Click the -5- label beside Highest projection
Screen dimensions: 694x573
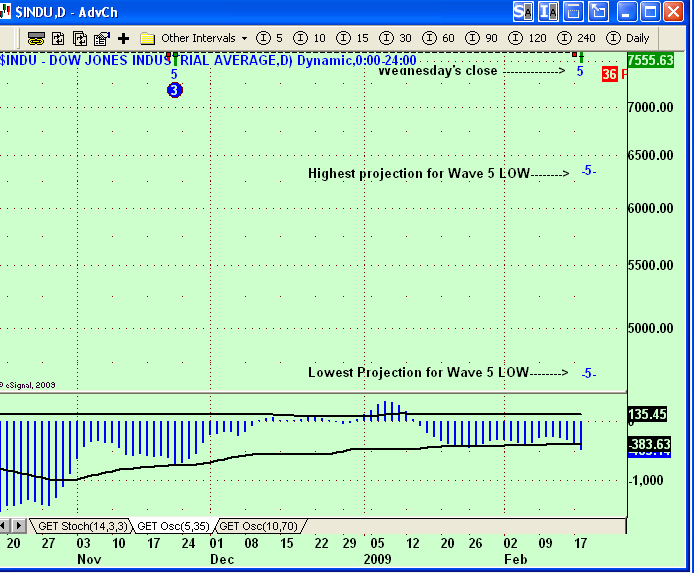pos(589,170)
